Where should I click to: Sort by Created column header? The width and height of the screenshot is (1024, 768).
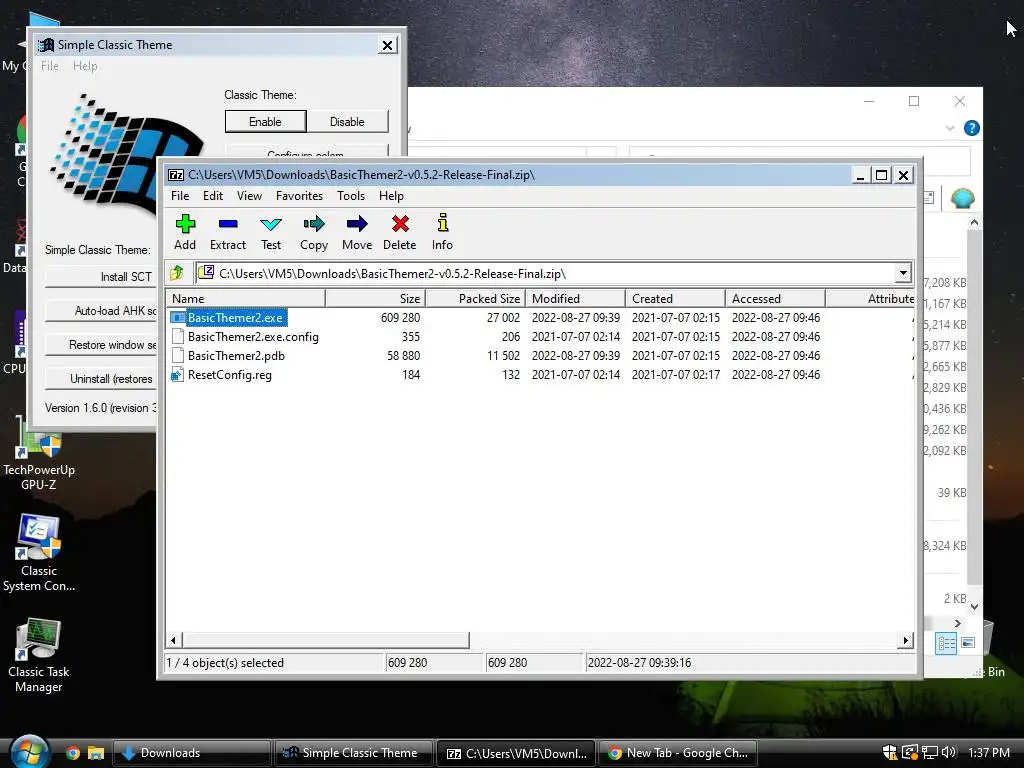(675, 298)
